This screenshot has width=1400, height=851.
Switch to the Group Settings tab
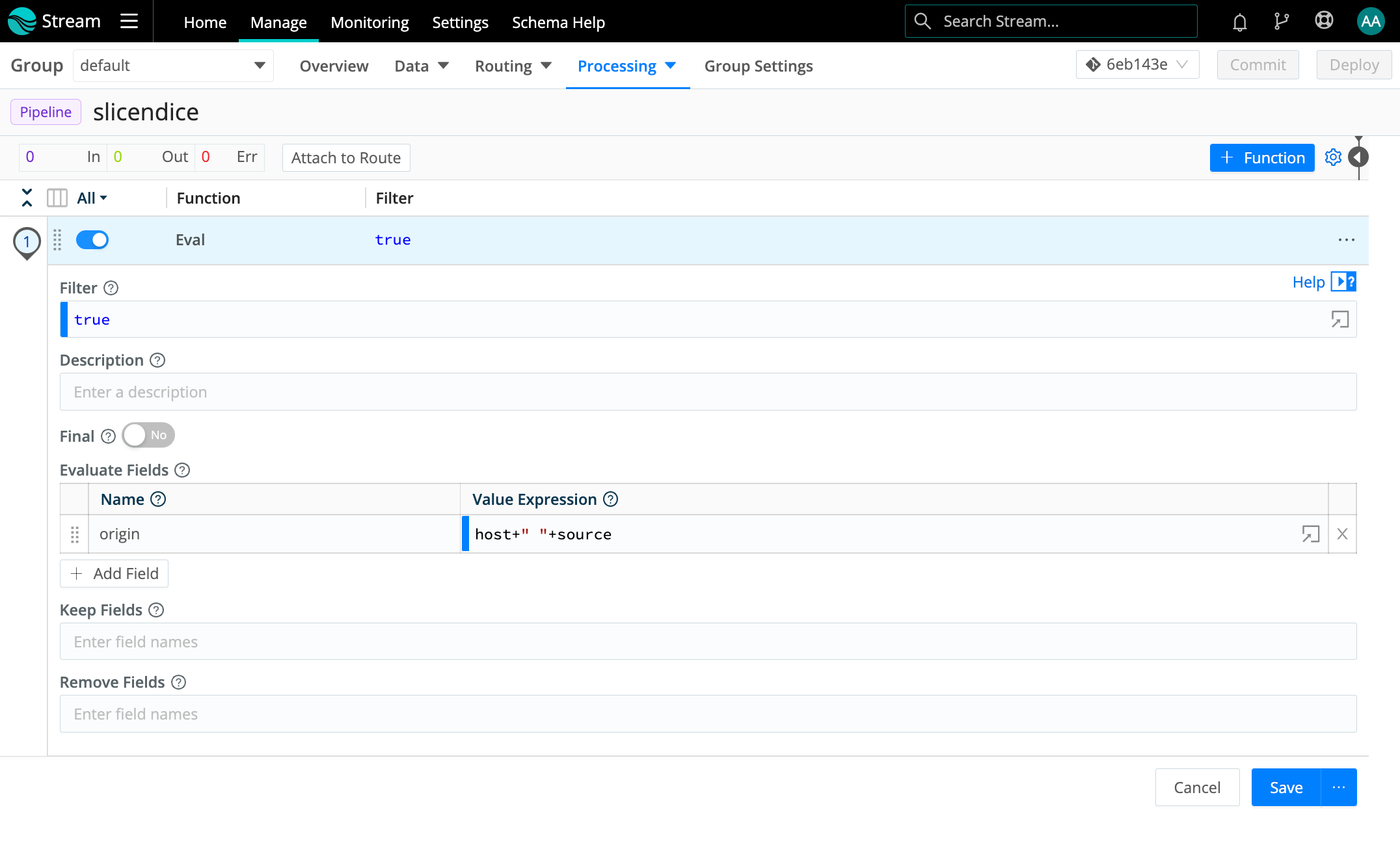point(758,66)
